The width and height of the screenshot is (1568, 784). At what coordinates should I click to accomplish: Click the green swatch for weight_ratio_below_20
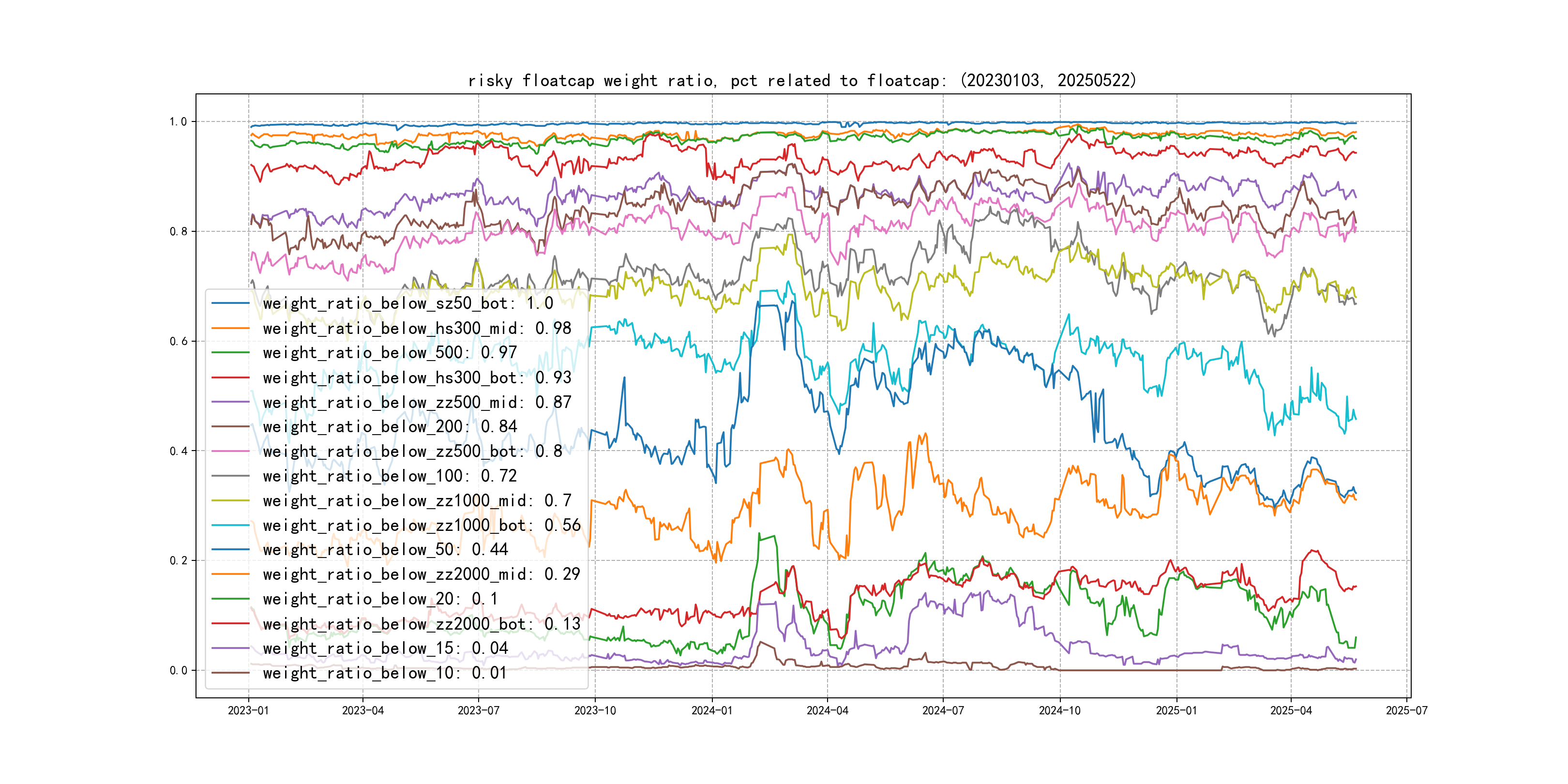pos(230,599)
